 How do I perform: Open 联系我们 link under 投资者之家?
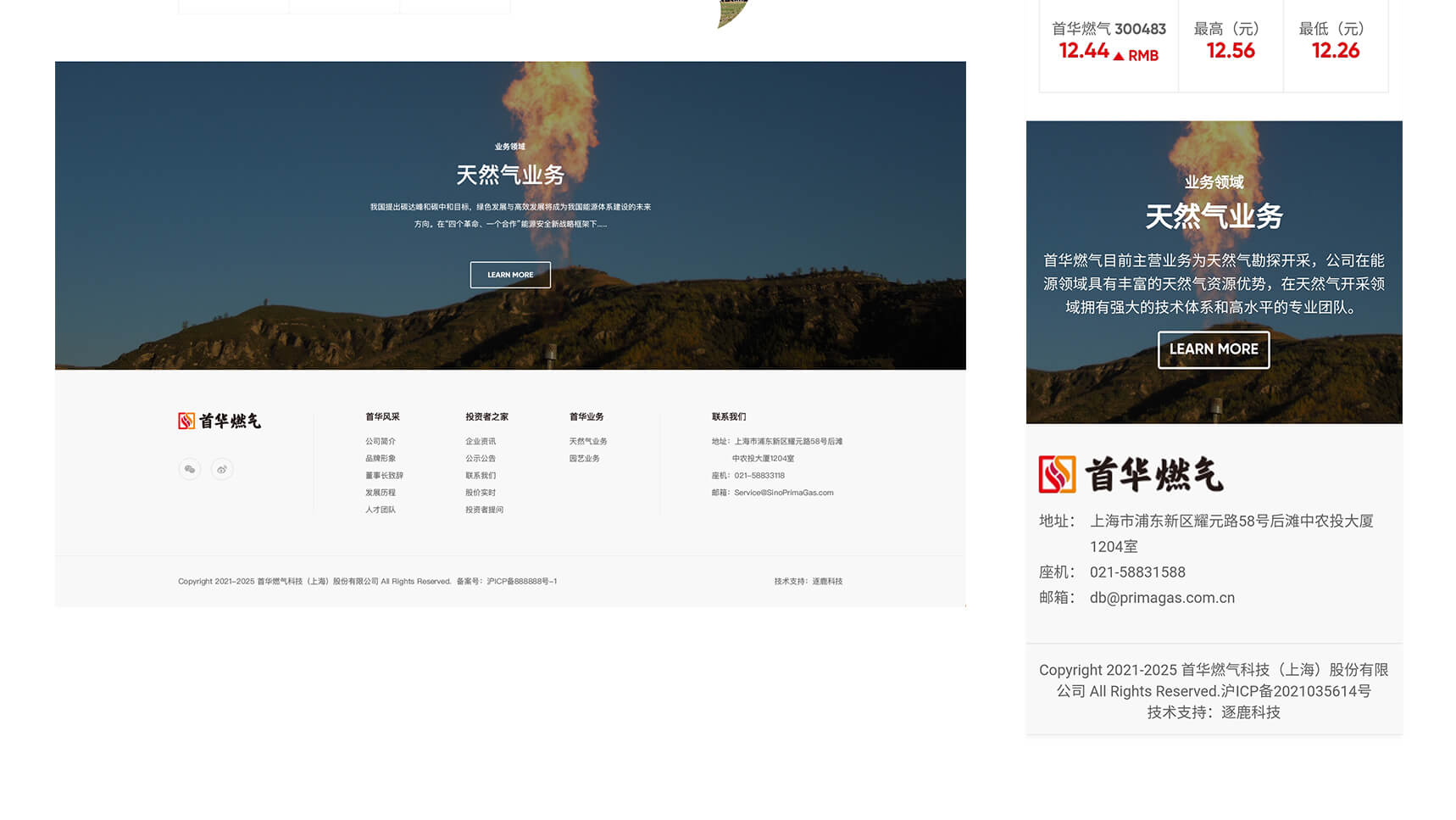coord(481,475)
